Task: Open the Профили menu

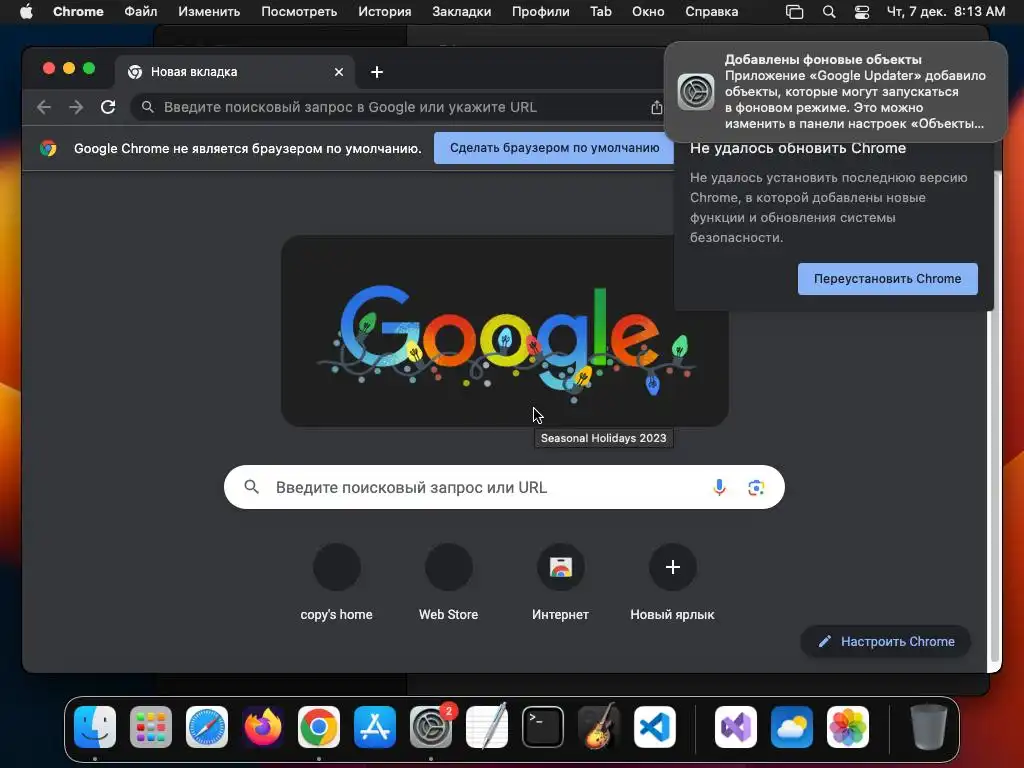Action: point(541,12)
